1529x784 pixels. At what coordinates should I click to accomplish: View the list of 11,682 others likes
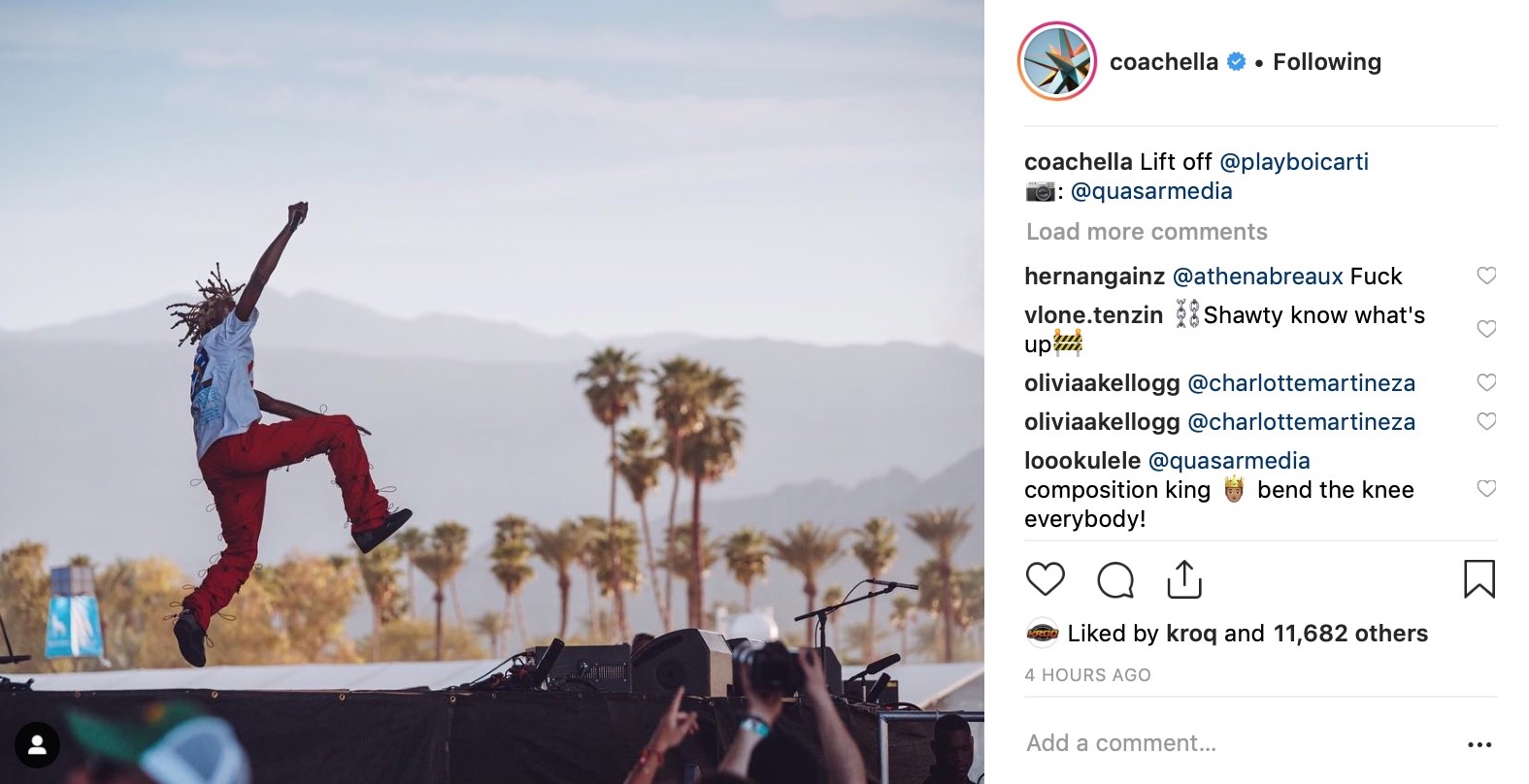(1350, 634)
